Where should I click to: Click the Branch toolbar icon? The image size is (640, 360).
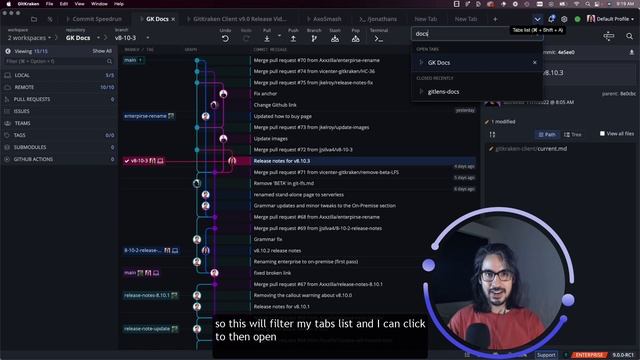[314, 38]
